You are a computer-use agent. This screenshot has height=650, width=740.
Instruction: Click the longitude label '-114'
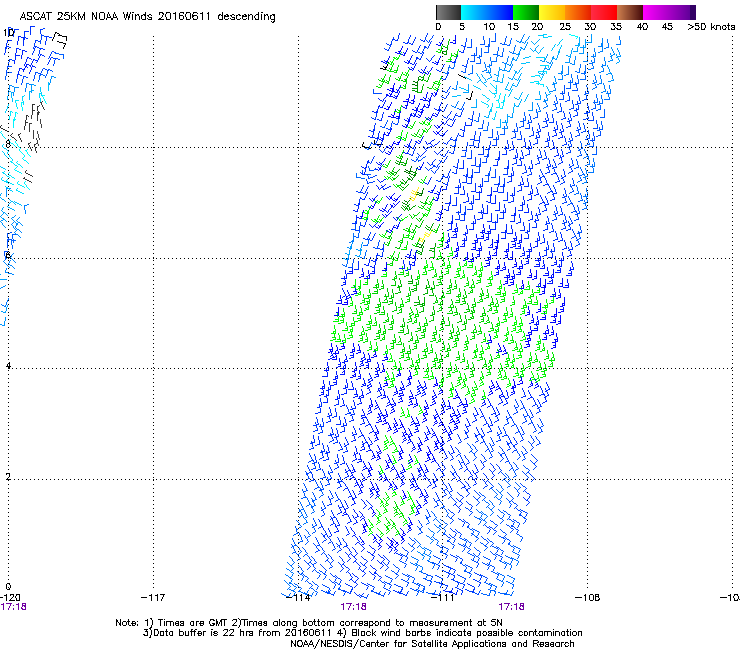click(298, 598)
